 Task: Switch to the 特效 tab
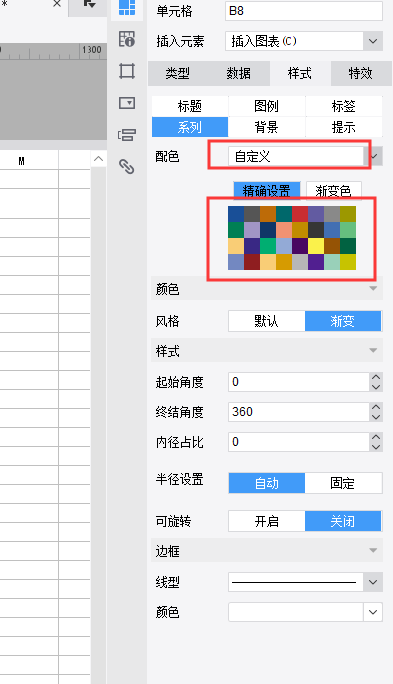(x=361, y=73)
